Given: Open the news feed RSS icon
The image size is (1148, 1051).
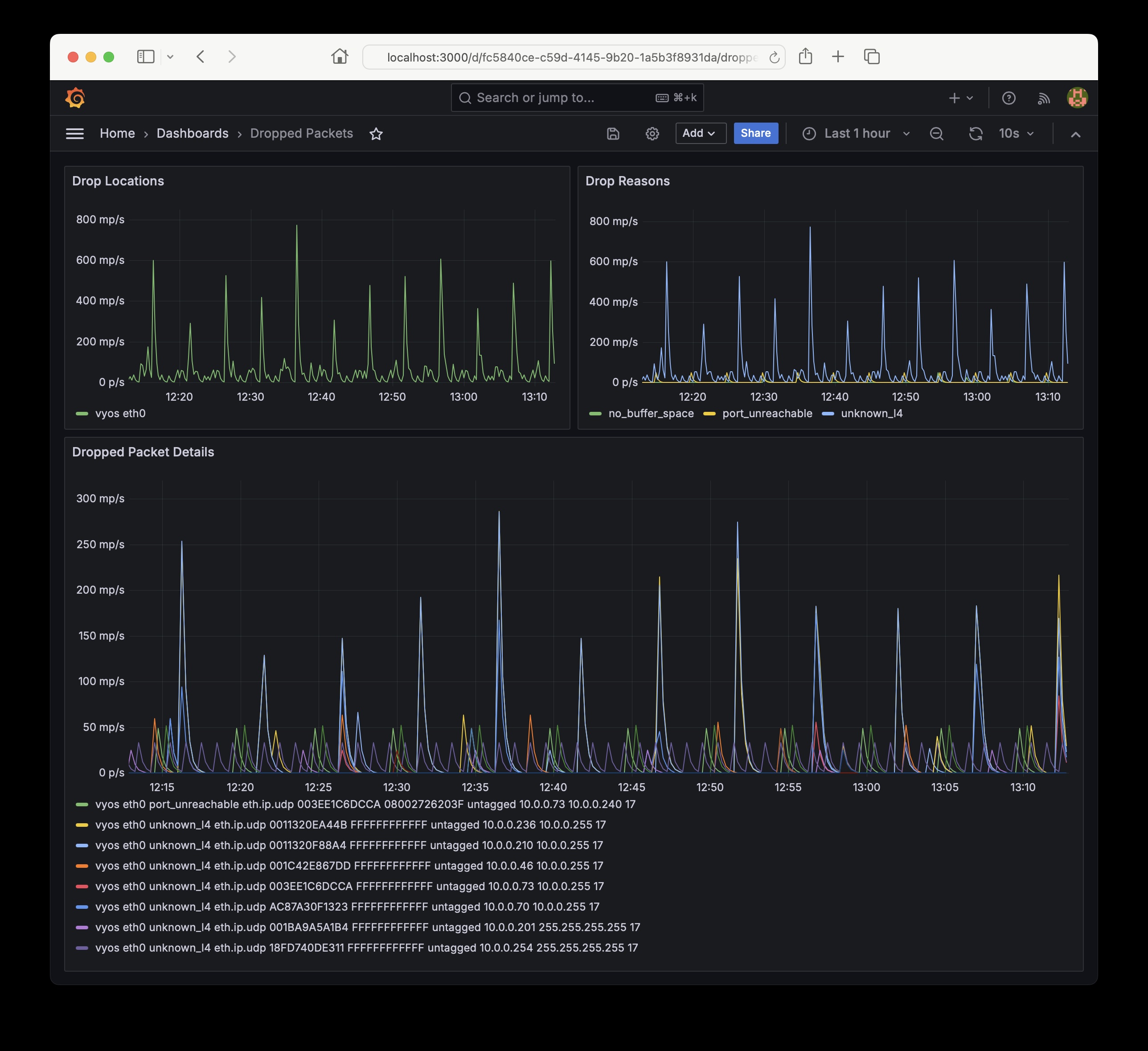Looking at the screenshot, I should pyautogui.click(x=1043, y=99).
